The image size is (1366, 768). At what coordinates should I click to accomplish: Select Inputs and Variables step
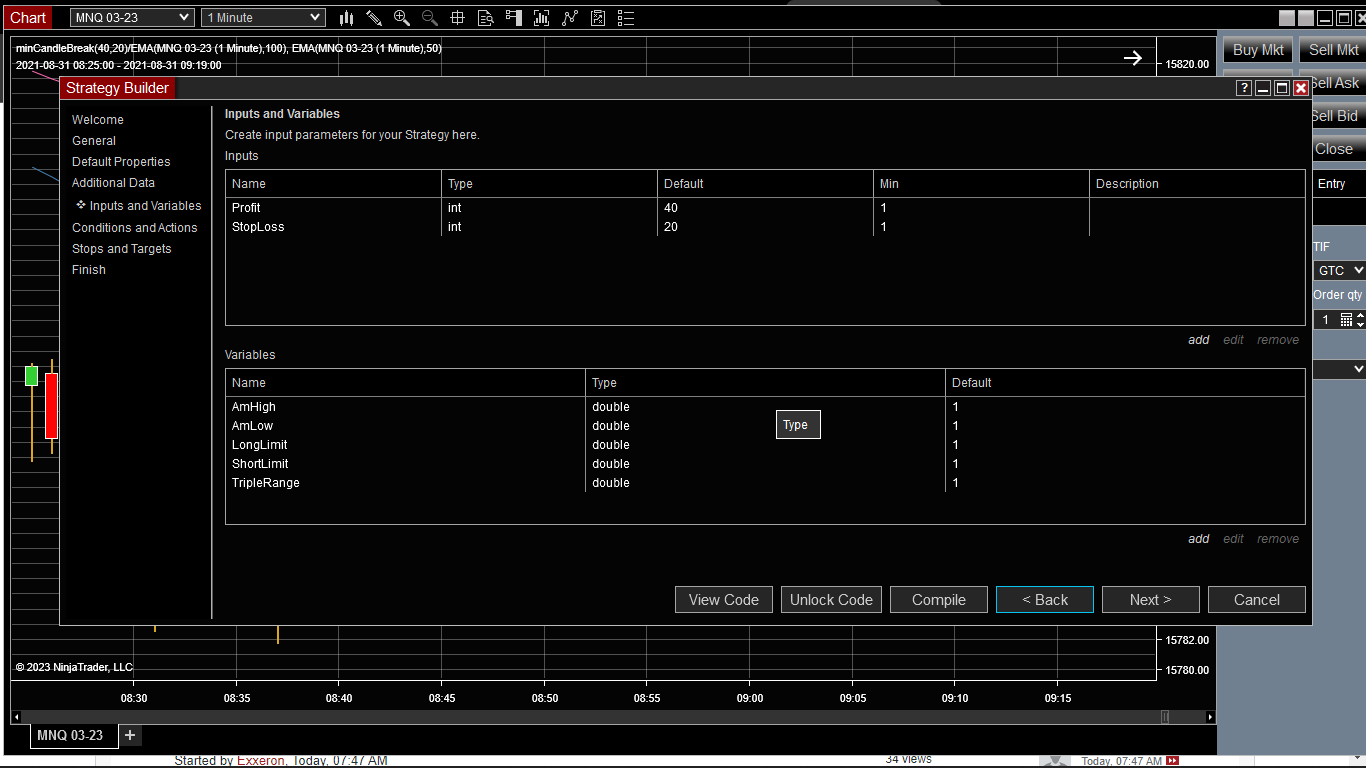pyautogui.click(x=145, y=206)
